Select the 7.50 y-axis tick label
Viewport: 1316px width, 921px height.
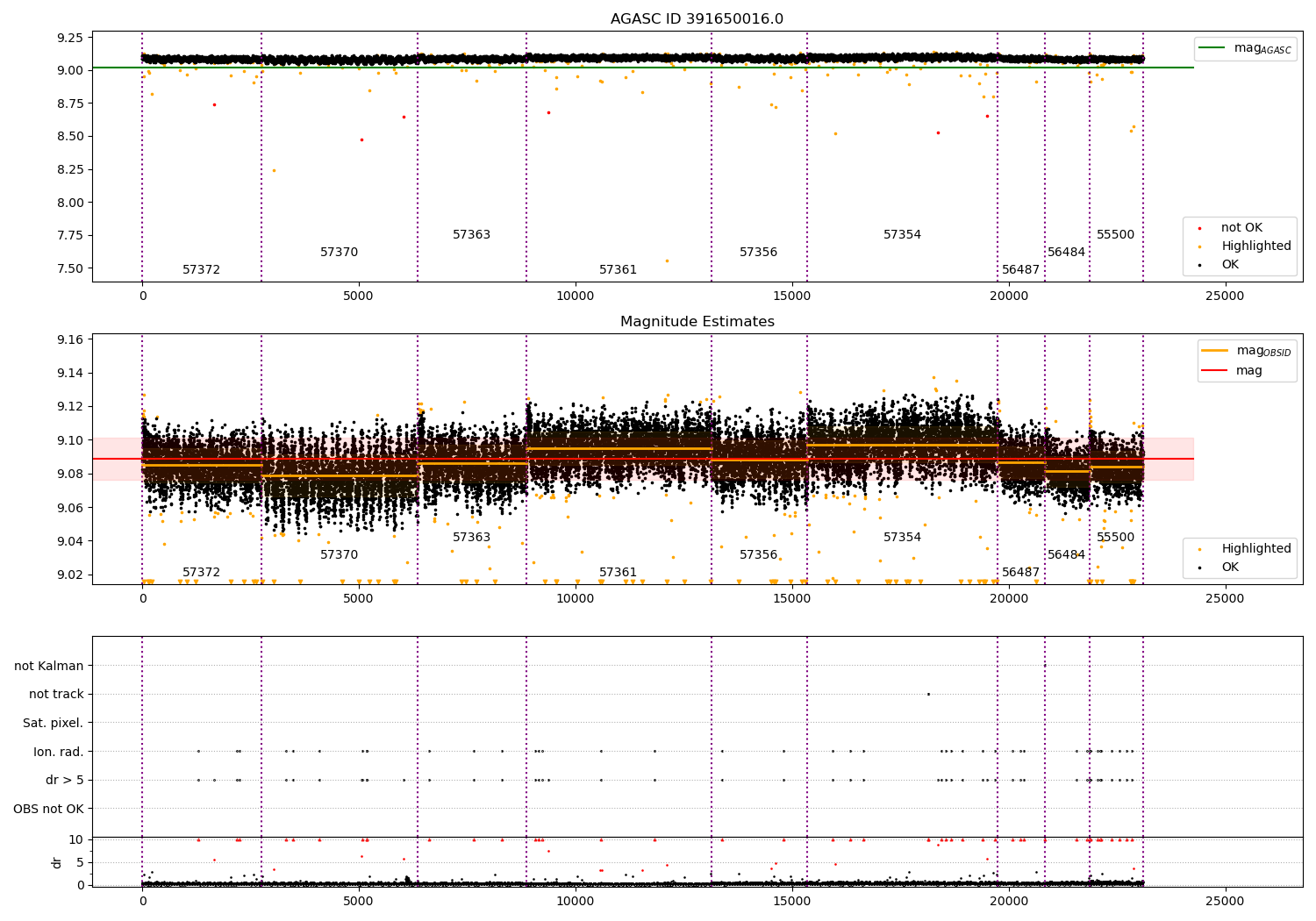(69, 268)
